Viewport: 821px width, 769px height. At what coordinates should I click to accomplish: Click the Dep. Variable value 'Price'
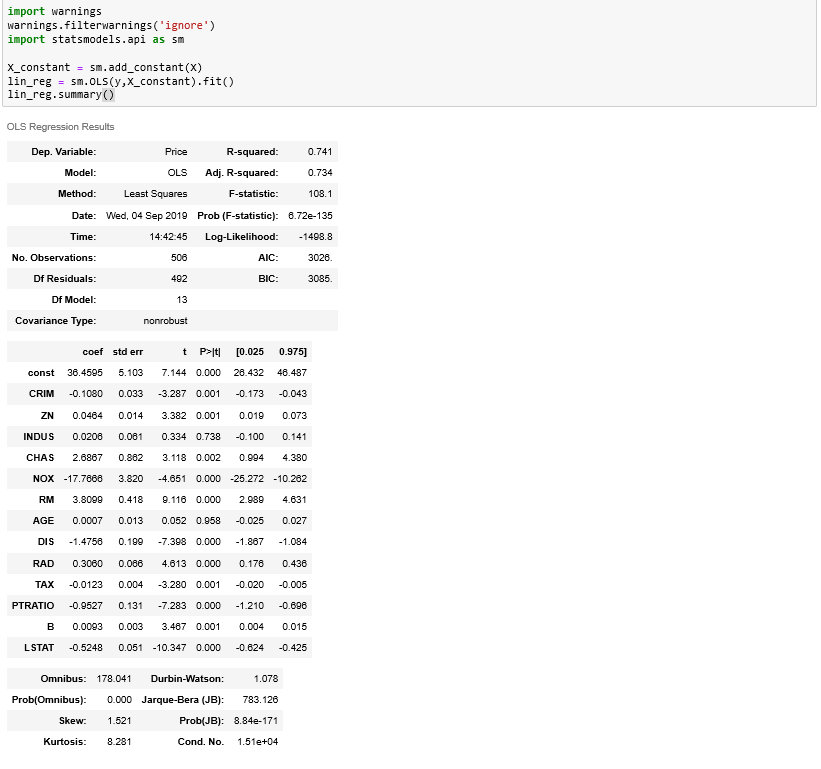[x=176, y=152]
